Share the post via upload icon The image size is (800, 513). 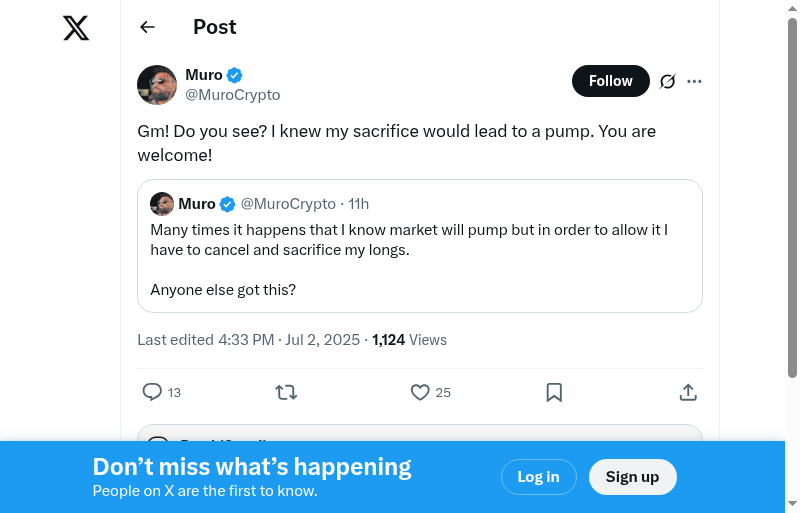click(x=688, y=392)
